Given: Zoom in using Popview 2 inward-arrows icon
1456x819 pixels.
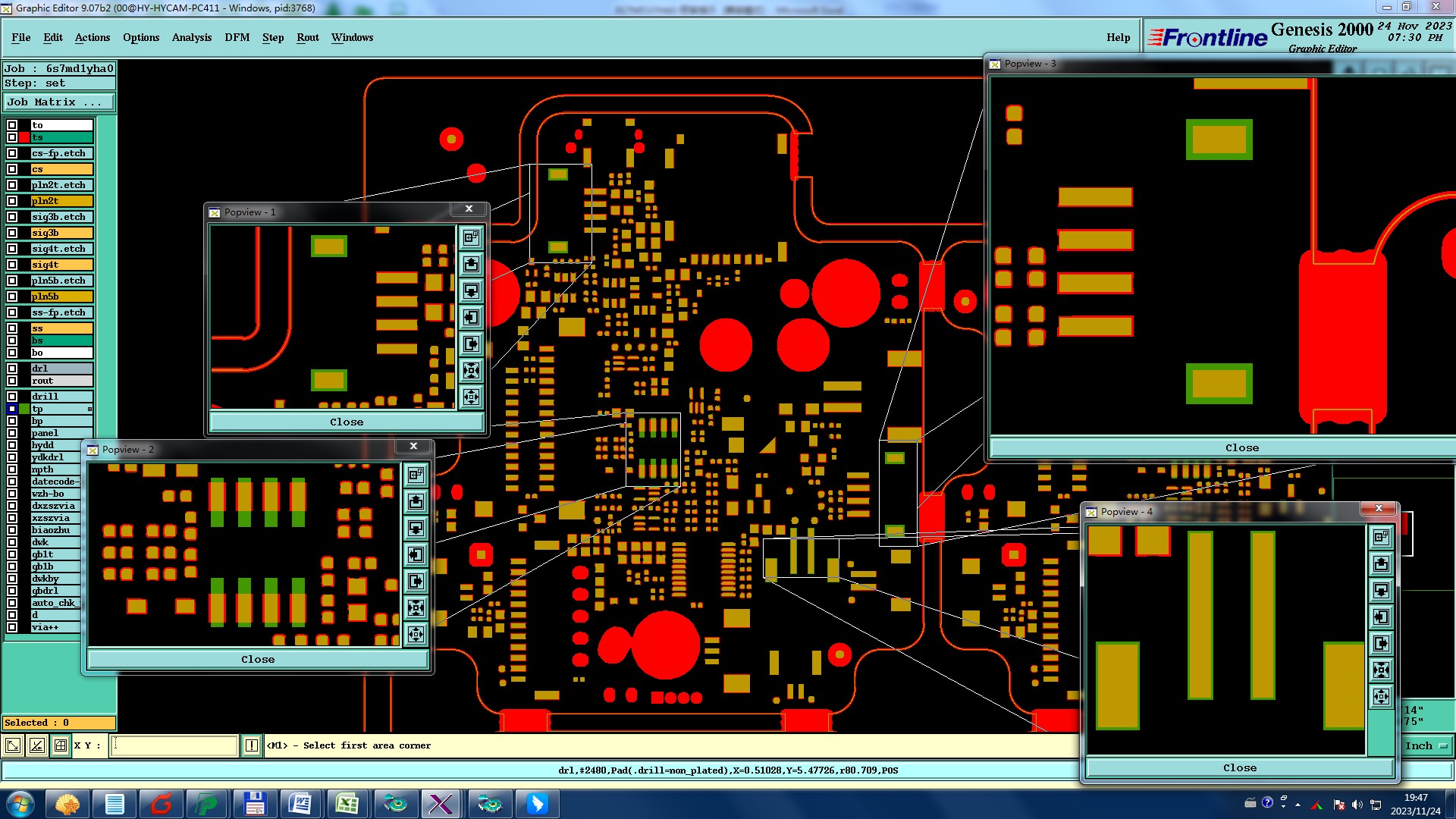Looking at the screenshot, I should [x=416, y=607].
